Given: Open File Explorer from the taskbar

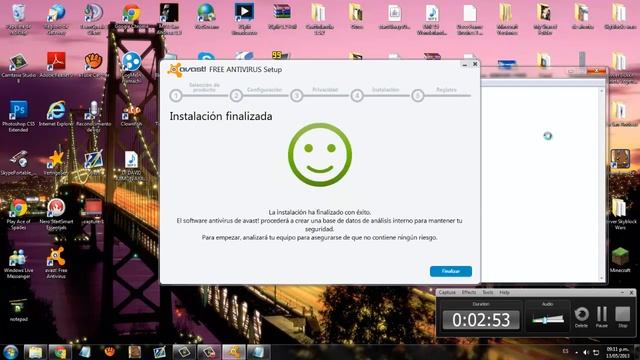Looking at the screenshot, I should click(x=35, y=352).
